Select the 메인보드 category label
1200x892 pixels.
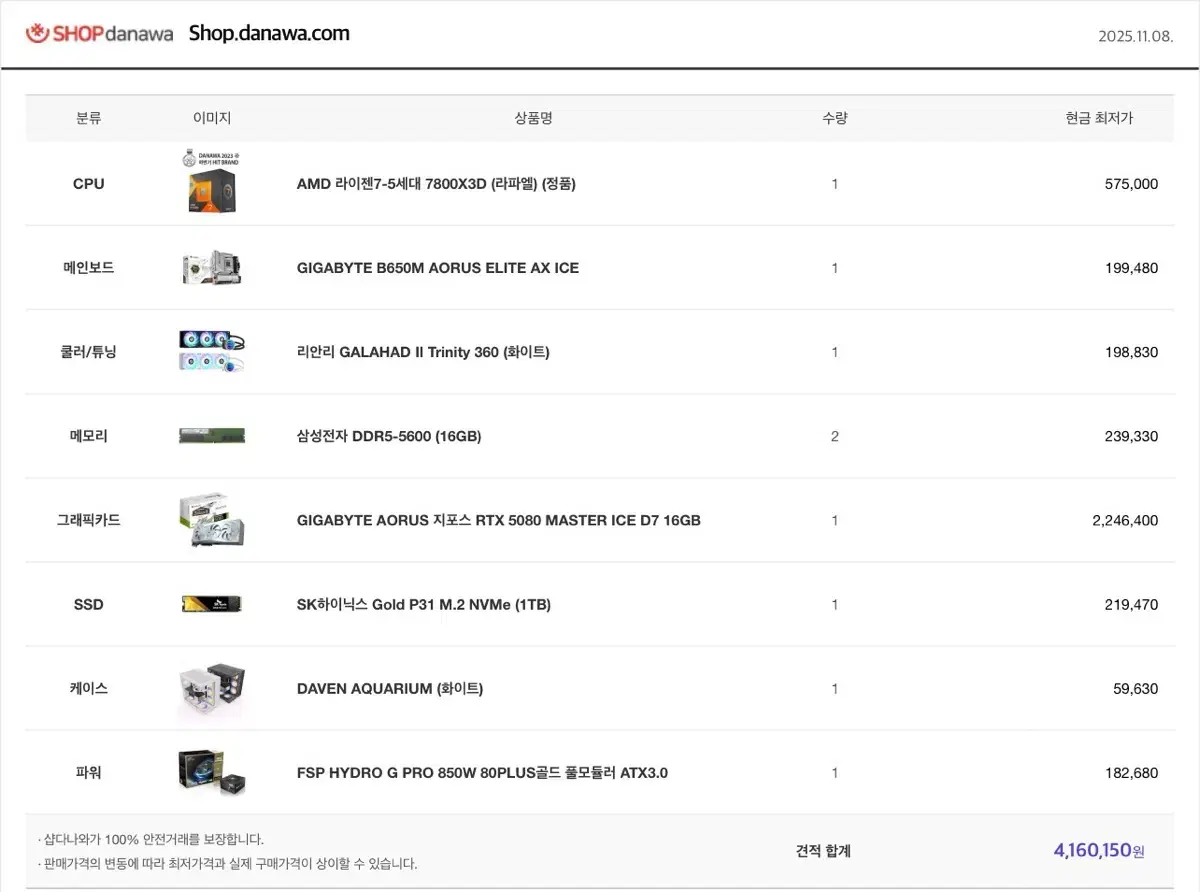coord(88,268)
